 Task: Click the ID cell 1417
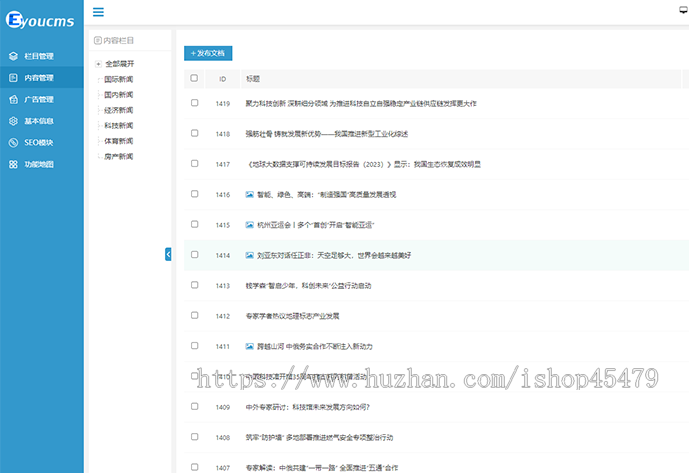tap(223, 164)
